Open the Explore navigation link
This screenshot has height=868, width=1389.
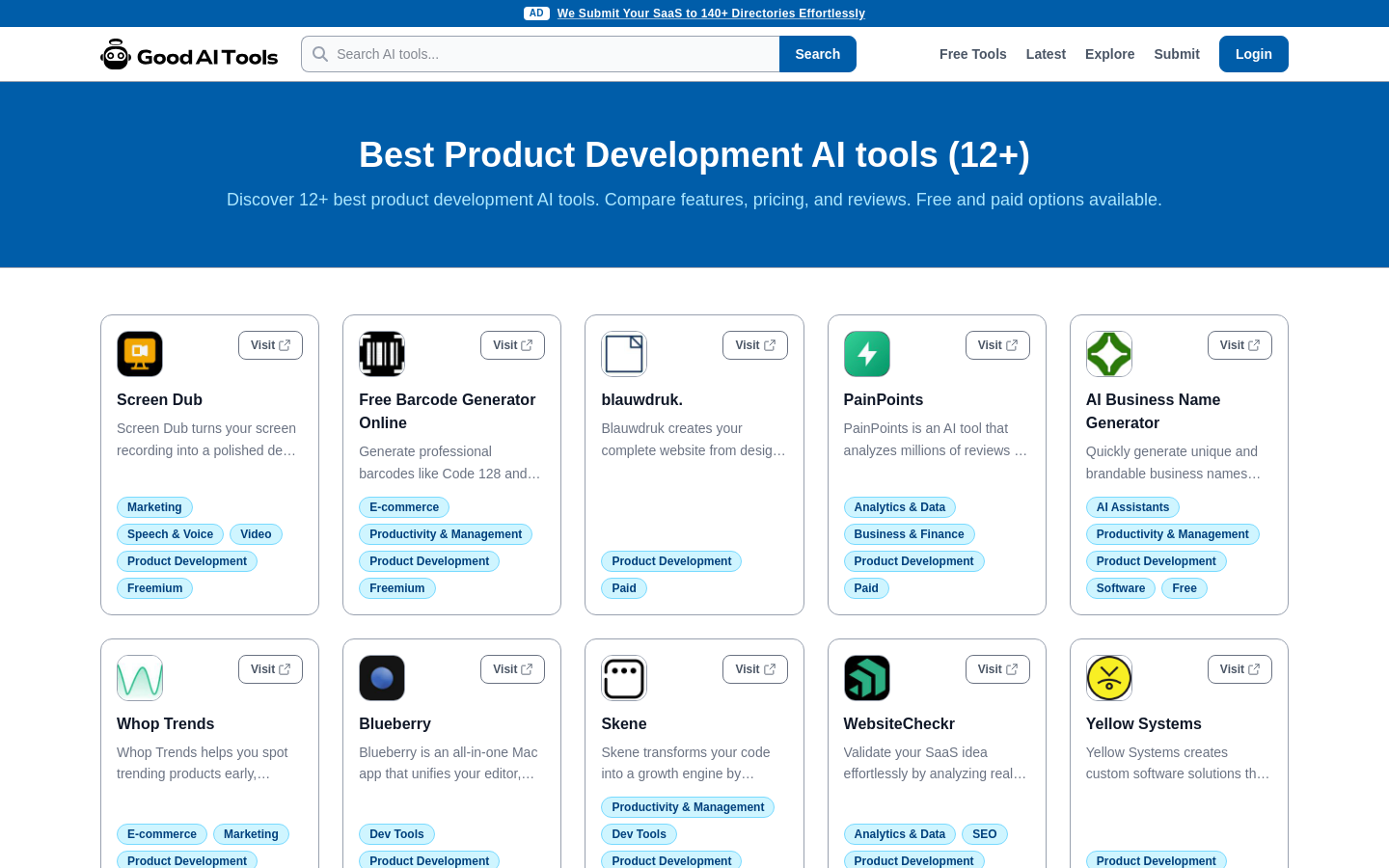(x=1109, y=54)
